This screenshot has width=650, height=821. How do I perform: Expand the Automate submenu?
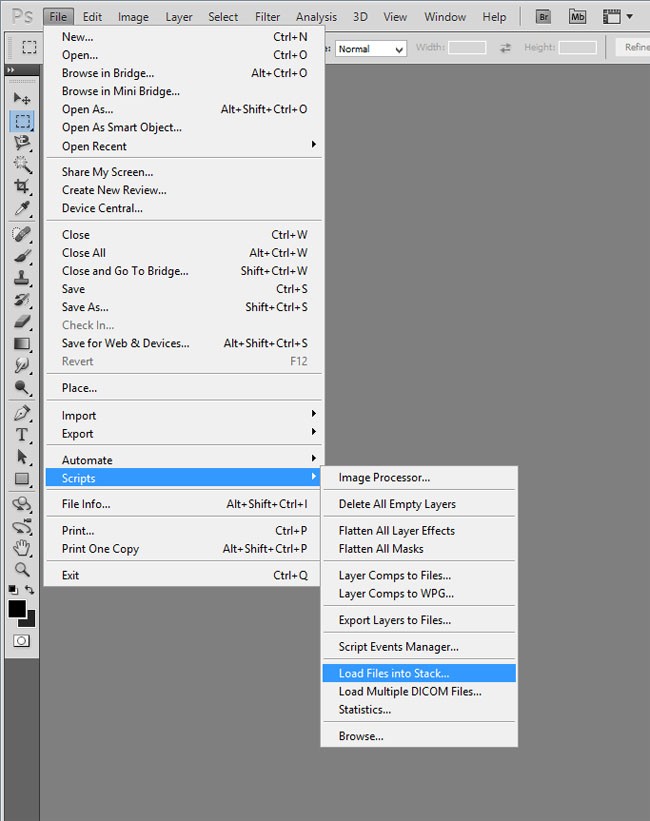(x=183, y=460)
